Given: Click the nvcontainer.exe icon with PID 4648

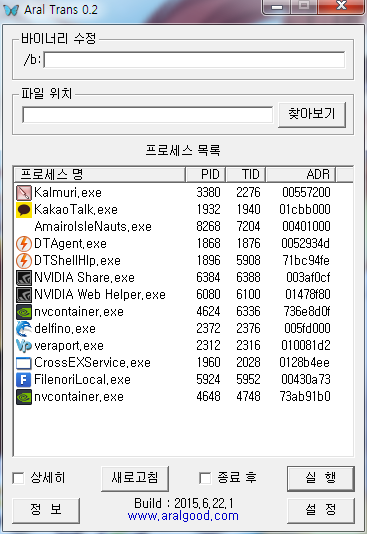Looking at the screenshot, I should 23,397.
